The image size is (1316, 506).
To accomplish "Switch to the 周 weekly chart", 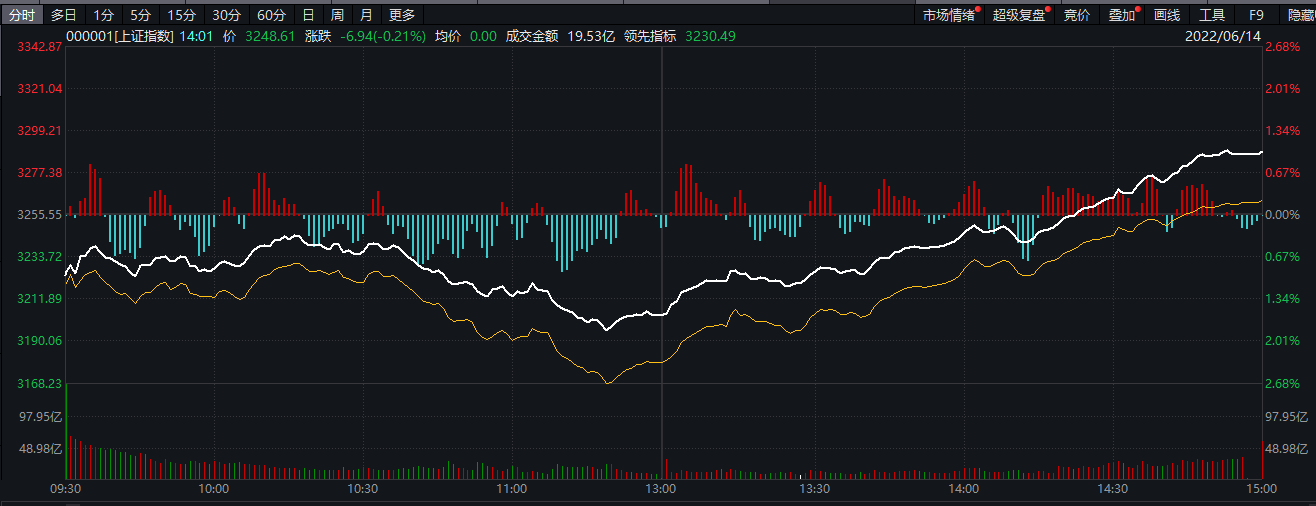I will point(337,15).
